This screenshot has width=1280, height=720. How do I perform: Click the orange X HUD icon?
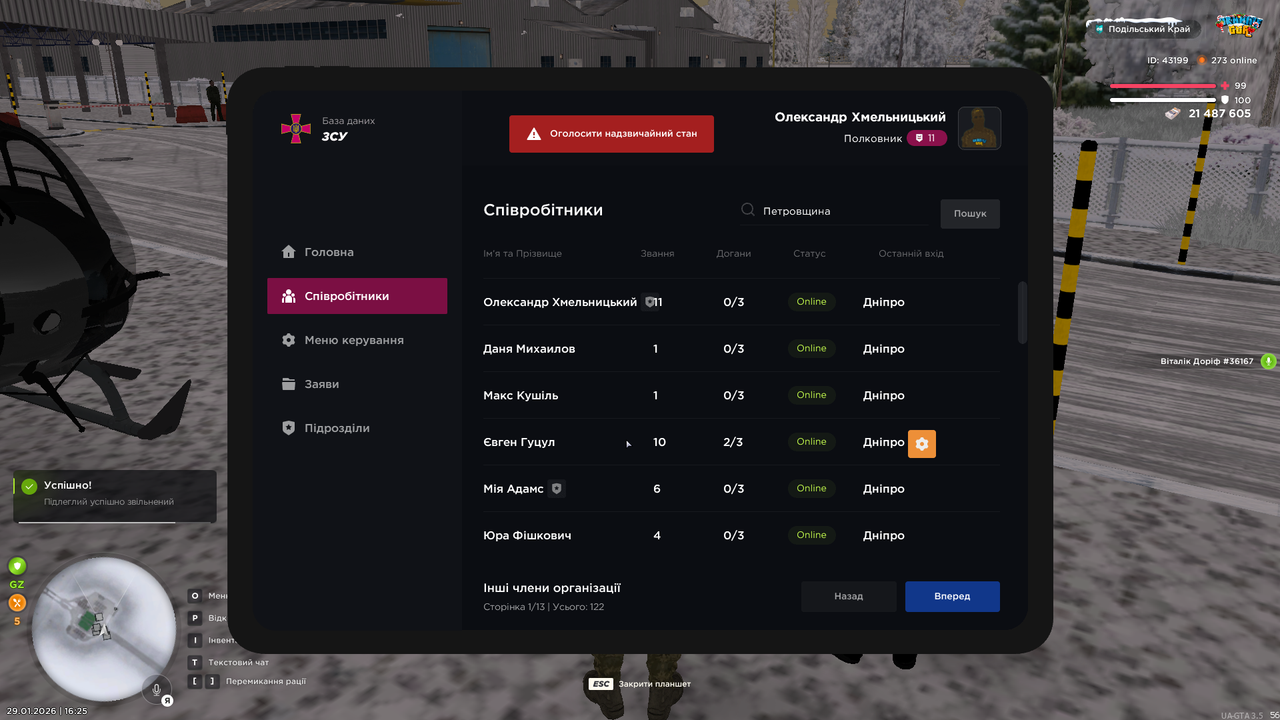[17, 602]
